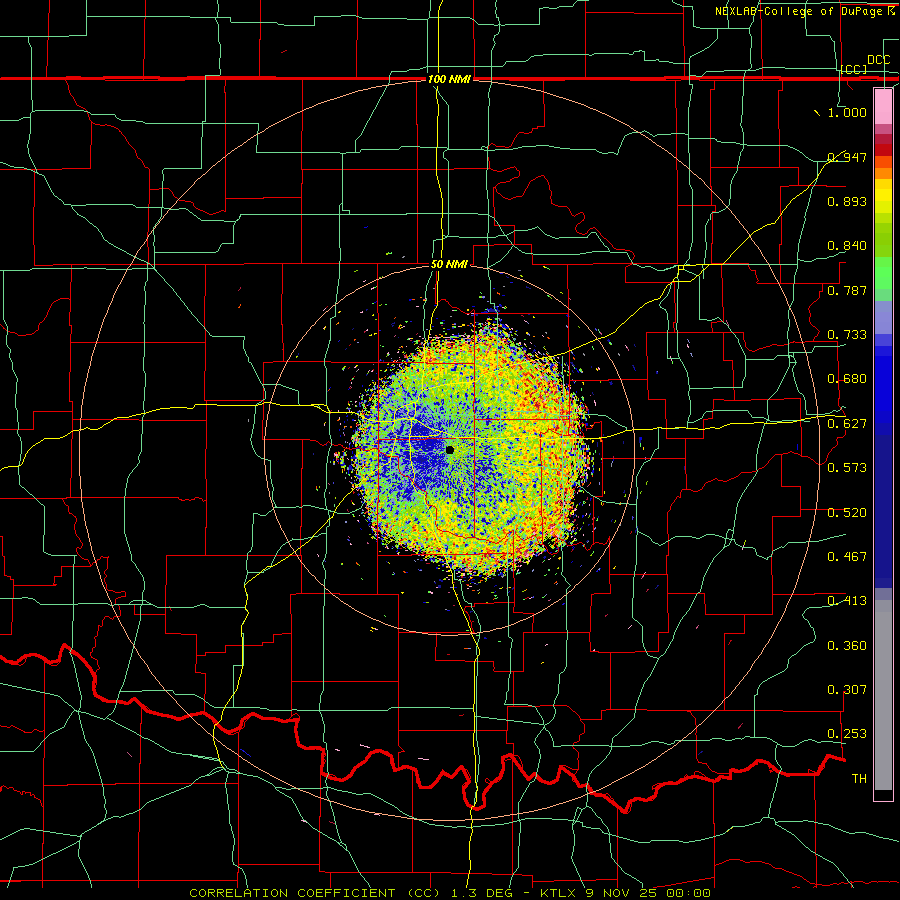Select the 0.360 scale value
The image size is (900, 900).
coord(847,646)
